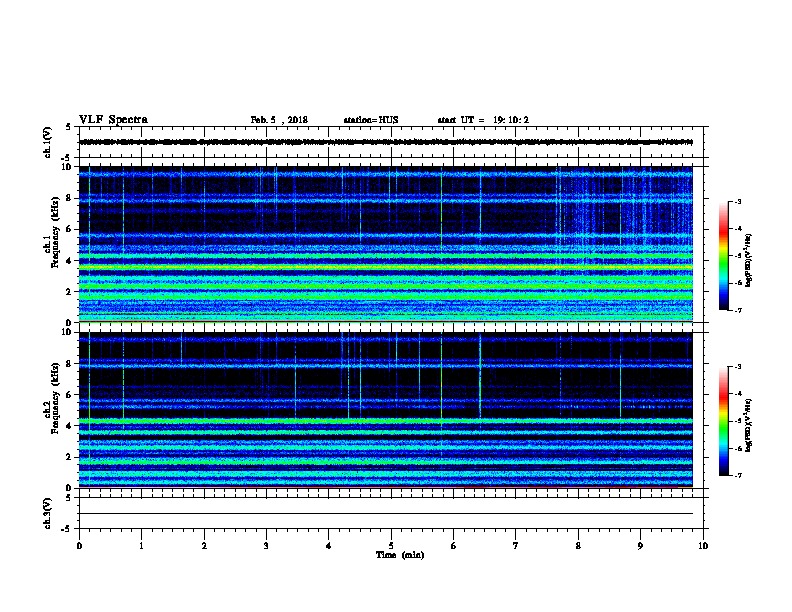Click the ch.2 "Frequency (kHz)" axis label
Viewport: 792px width, 612px height.
(x=55, y=398)
